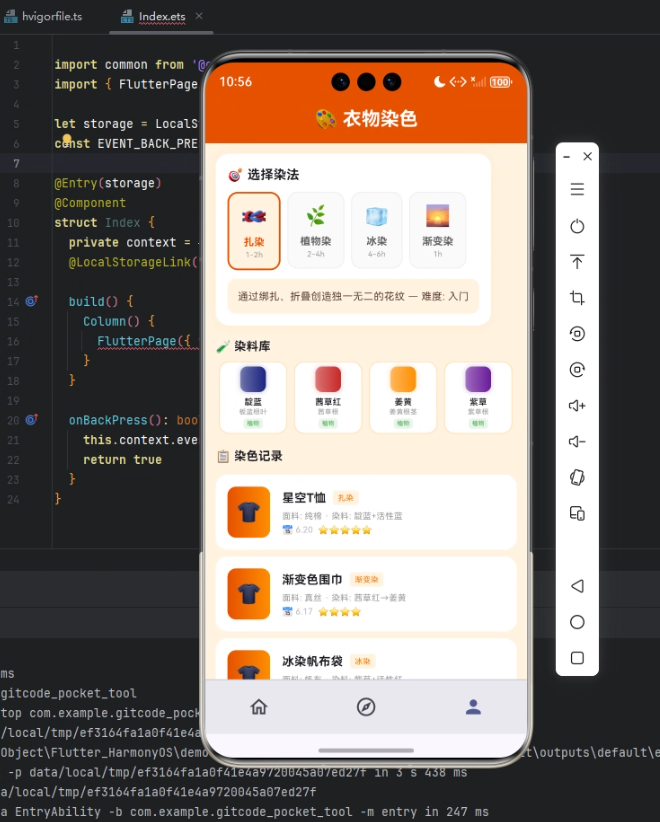Click the 渐变染 tag on 渐变色围巾 record
Screen dimensions: 660x822
[x=366, y=579]
